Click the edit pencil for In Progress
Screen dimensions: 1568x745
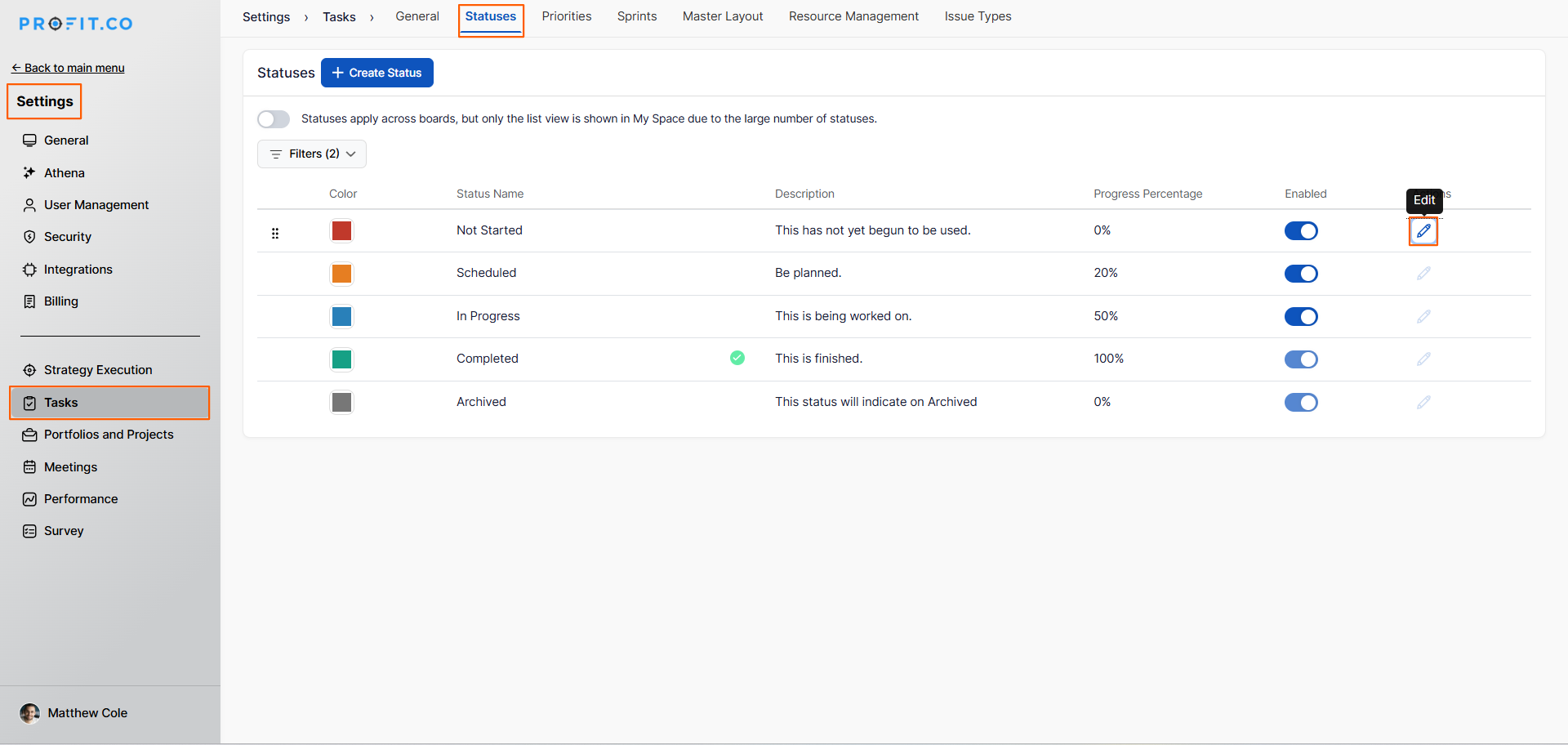click(x=1423, y=316)
